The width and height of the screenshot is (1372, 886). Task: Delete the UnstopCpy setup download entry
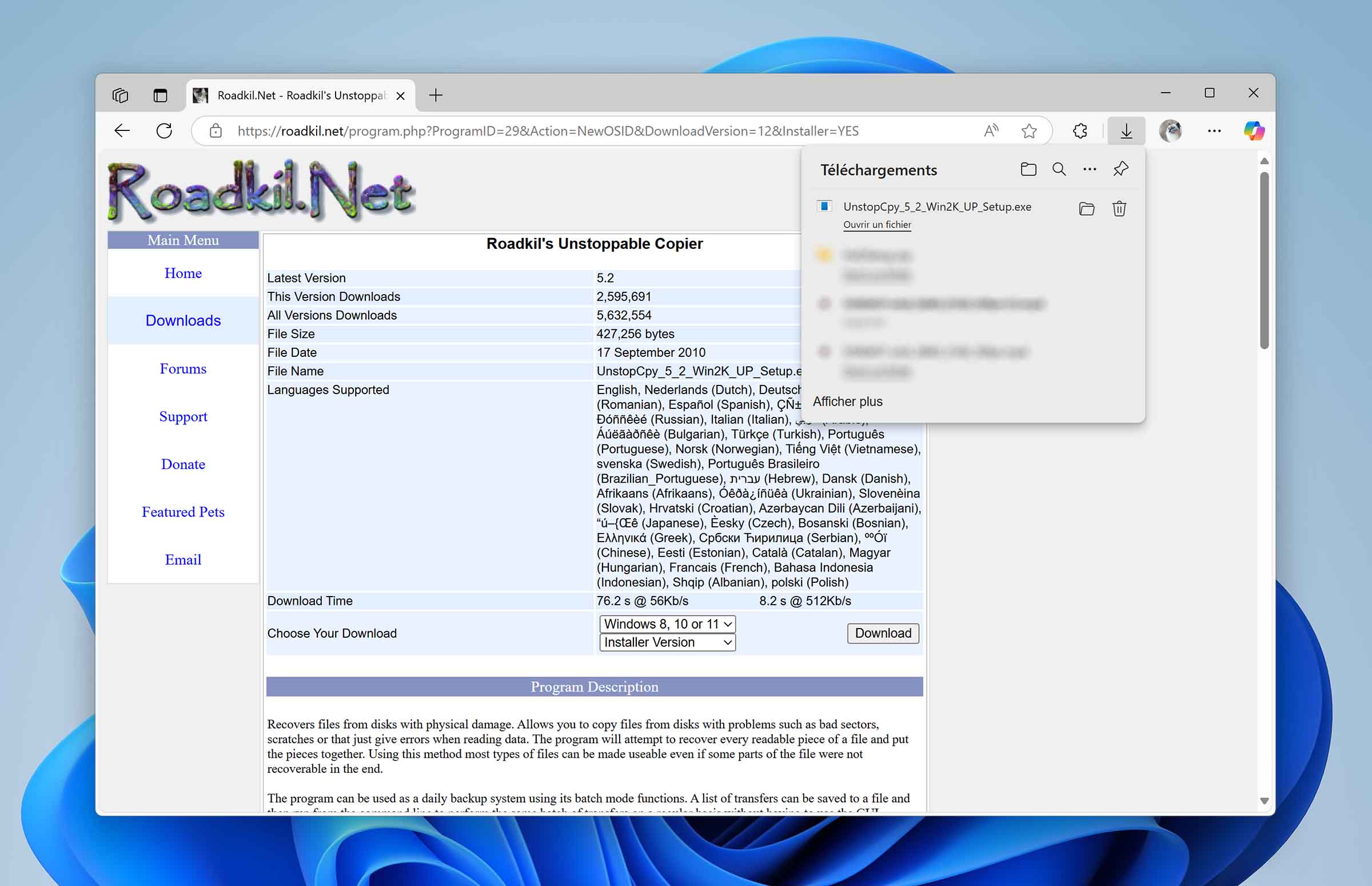point(1118,208)
